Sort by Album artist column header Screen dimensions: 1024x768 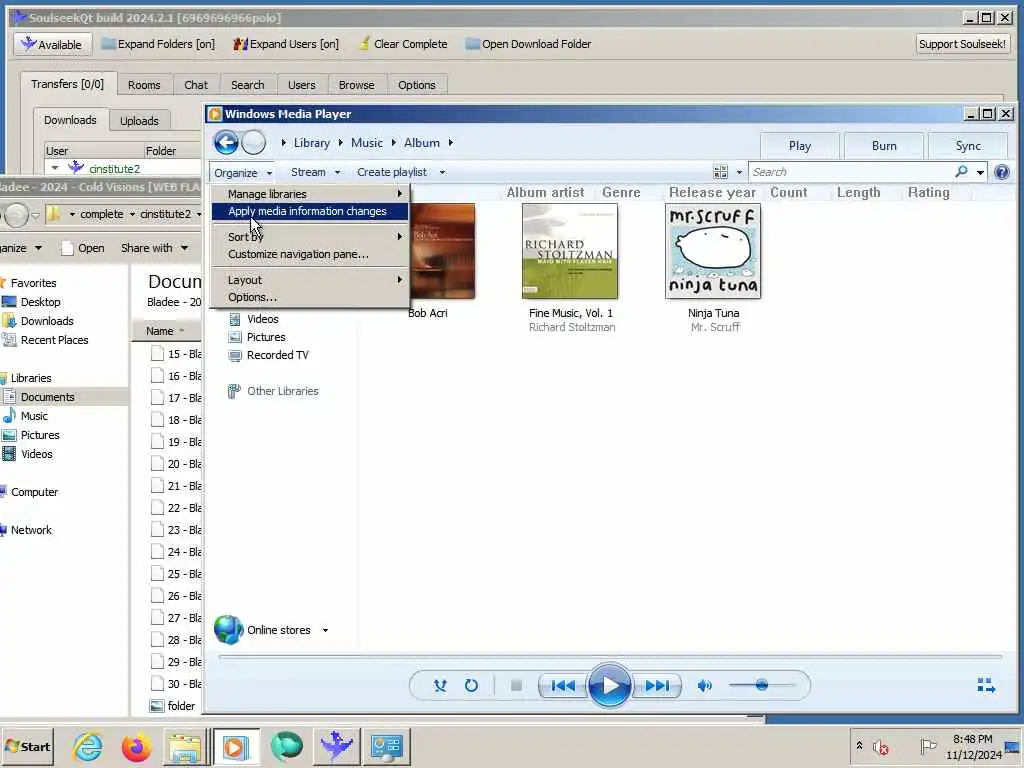pyautogui.click(x=545, y=193)
